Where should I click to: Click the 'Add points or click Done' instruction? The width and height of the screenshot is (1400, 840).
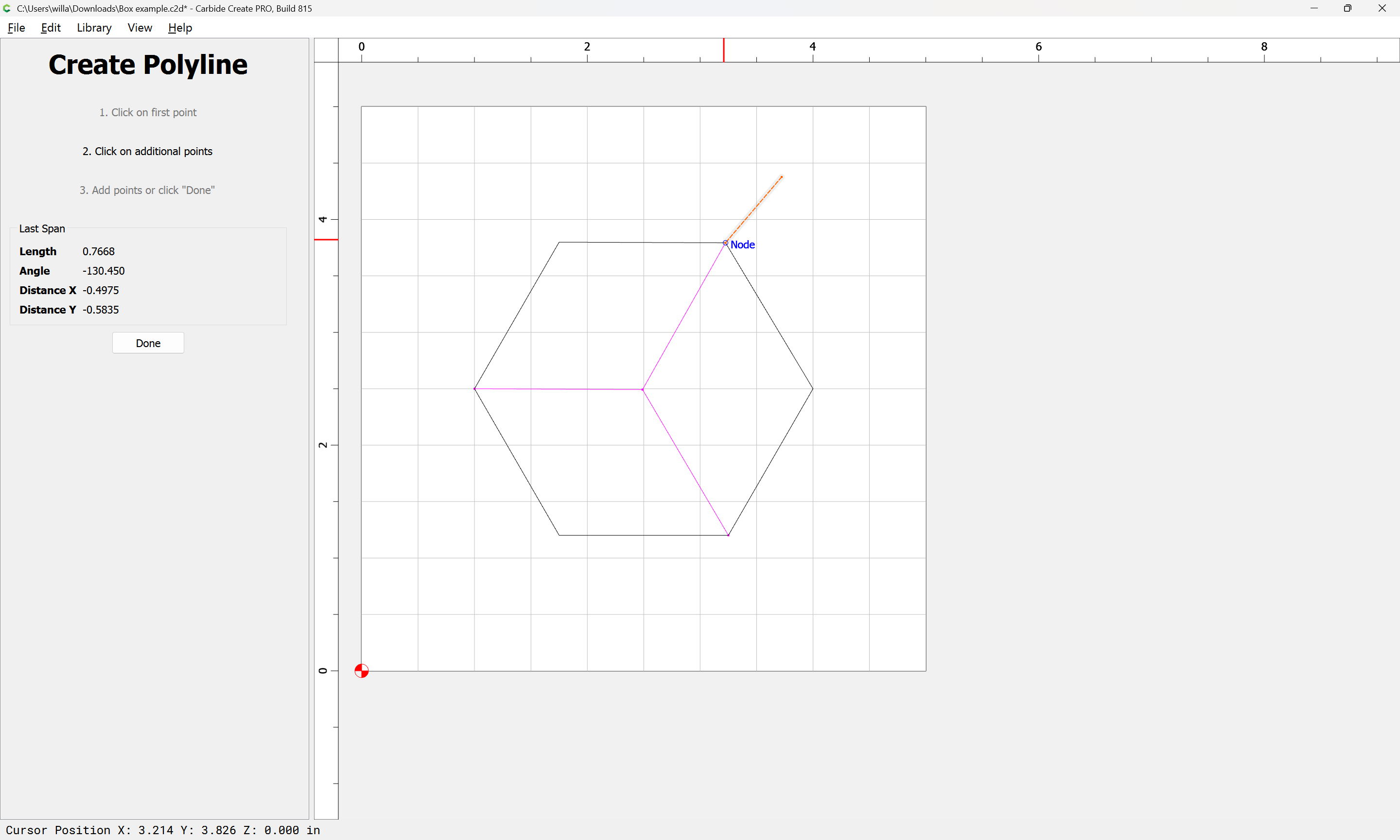[147, 190]
